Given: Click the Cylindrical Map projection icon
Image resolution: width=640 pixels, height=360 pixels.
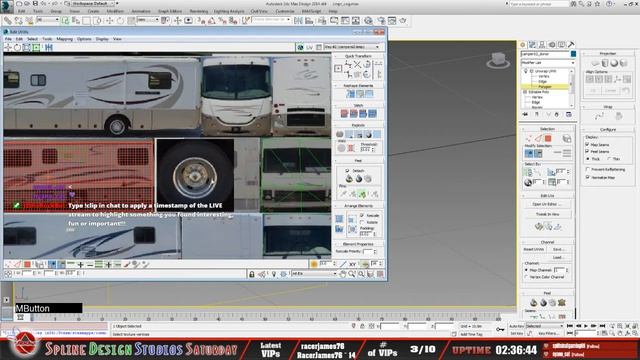Looking at the screenshot, I should tap(605, 63).
